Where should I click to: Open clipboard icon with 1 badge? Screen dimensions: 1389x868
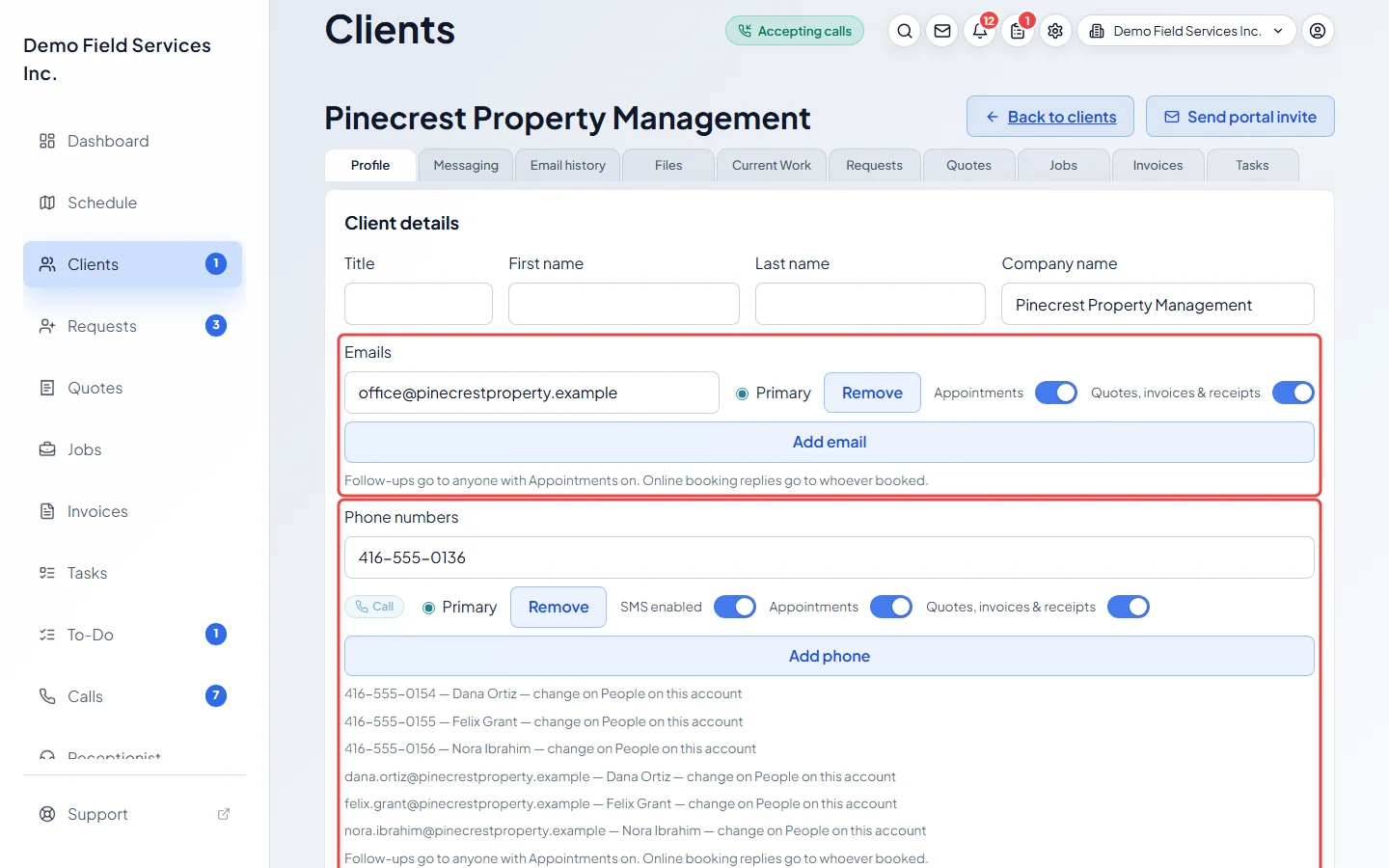point(1018,31)
